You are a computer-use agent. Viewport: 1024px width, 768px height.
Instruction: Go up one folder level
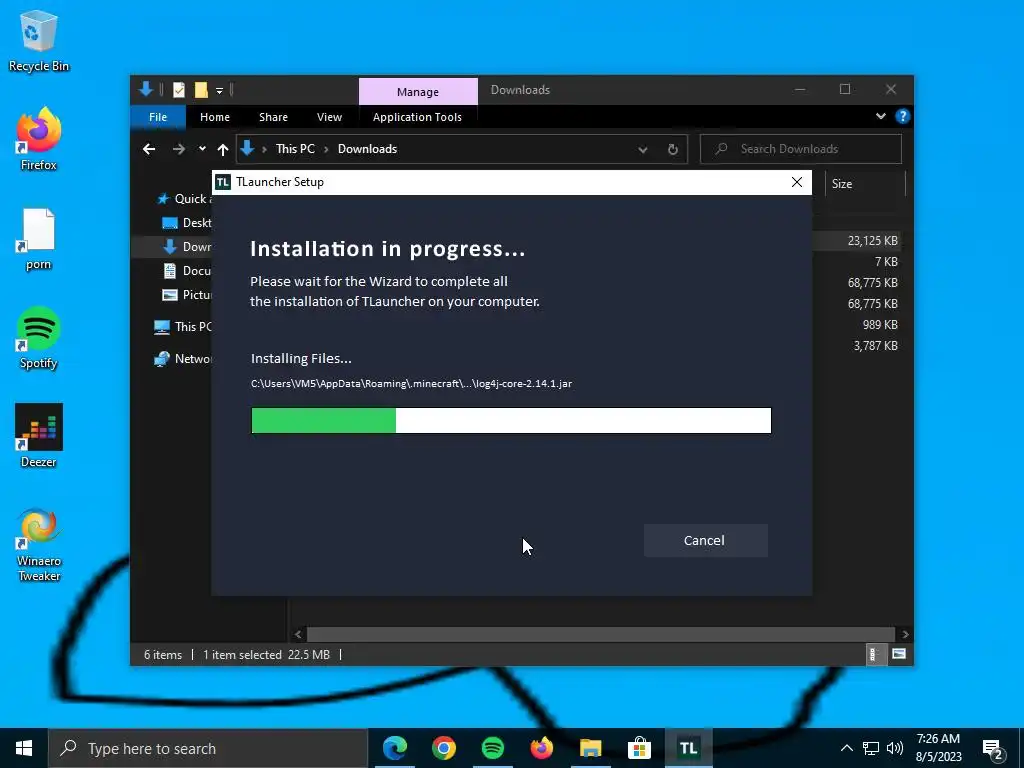coord(223,150)
